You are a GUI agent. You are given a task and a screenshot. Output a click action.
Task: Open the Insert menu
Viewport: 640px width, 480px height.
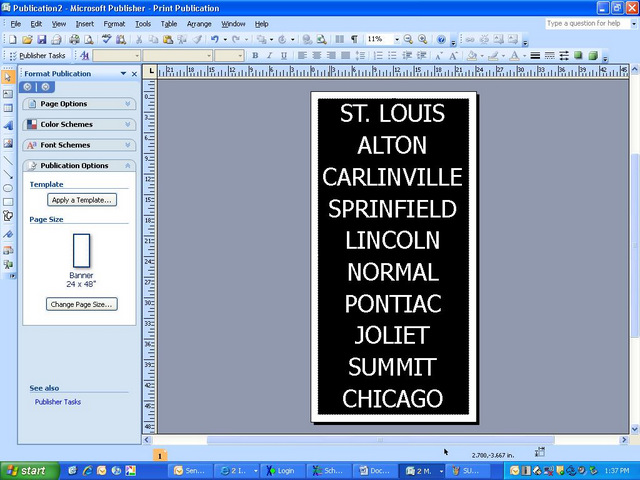[x=84, y=24]
